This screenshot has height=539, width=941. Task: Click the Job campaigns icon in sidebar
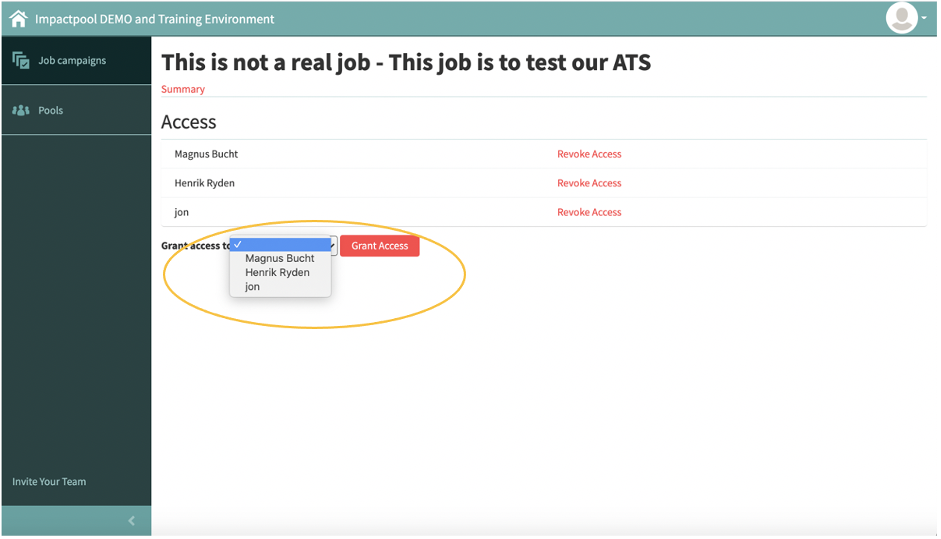point(21,60)
